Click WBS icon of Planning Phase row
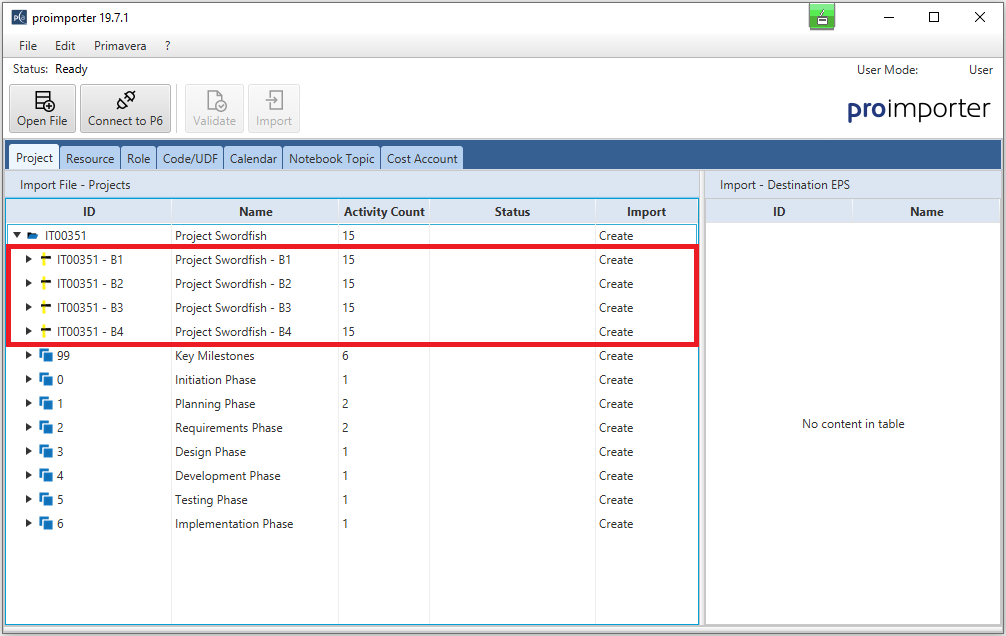 (x=46, y=403)
